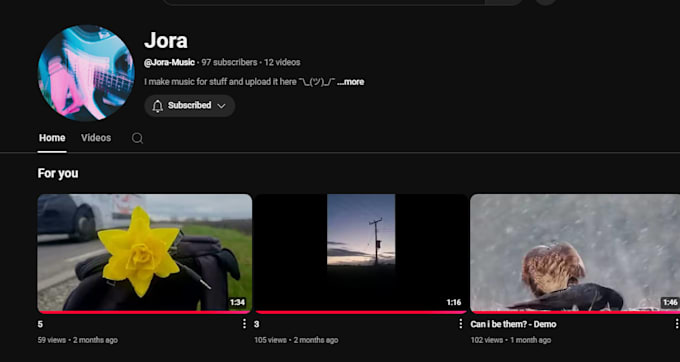Search this channel with the magnifier icon
Viewport: 680px width, 362px height.
coord(137,138)
